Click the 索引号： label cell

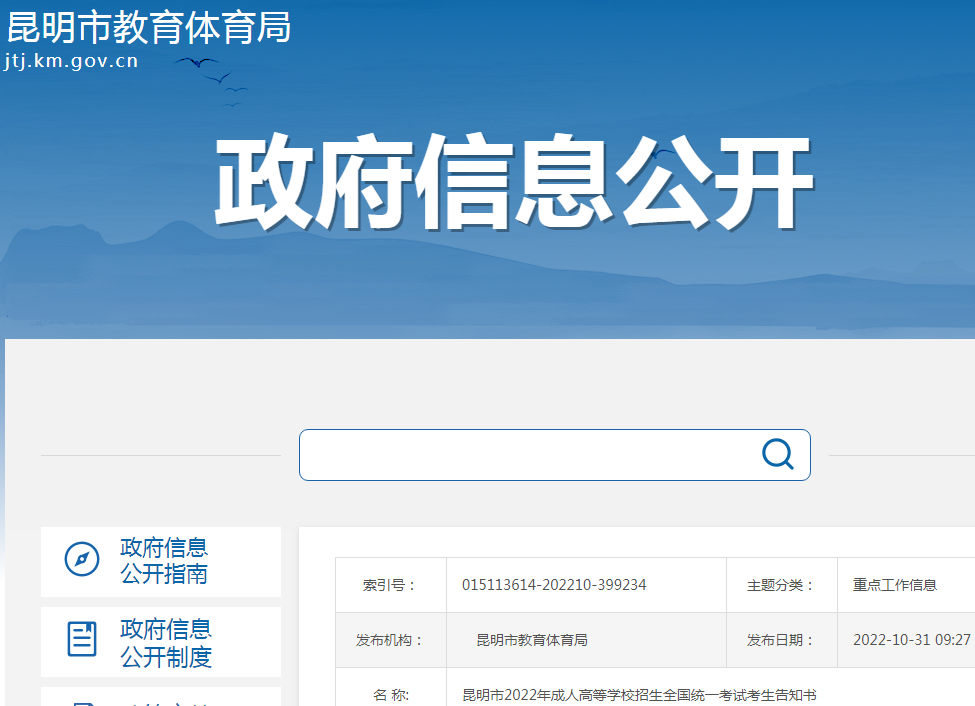(x=391, y=585)
